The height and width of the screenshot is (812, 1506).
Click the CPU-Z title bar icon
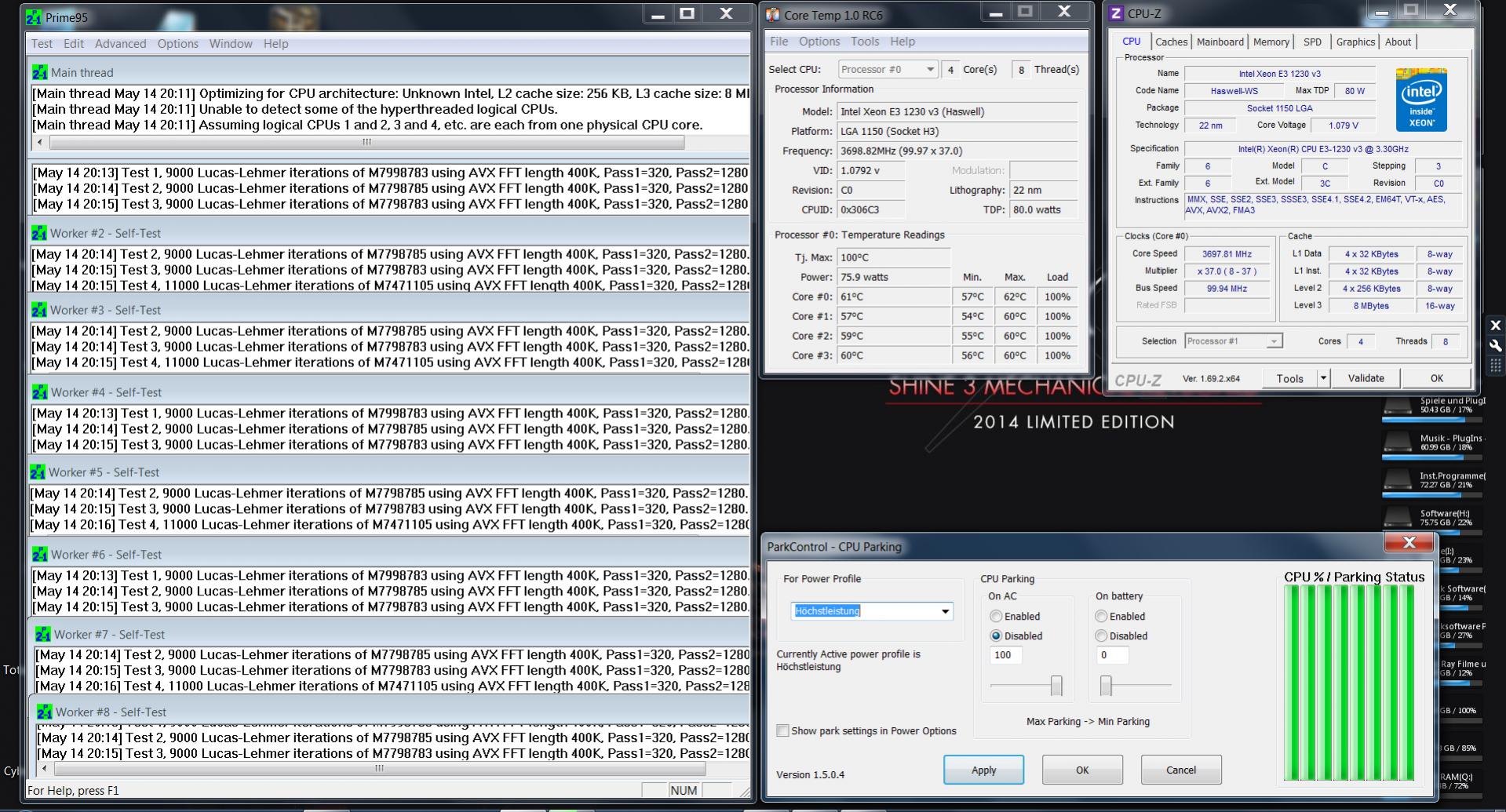[x=1116, y=13]
